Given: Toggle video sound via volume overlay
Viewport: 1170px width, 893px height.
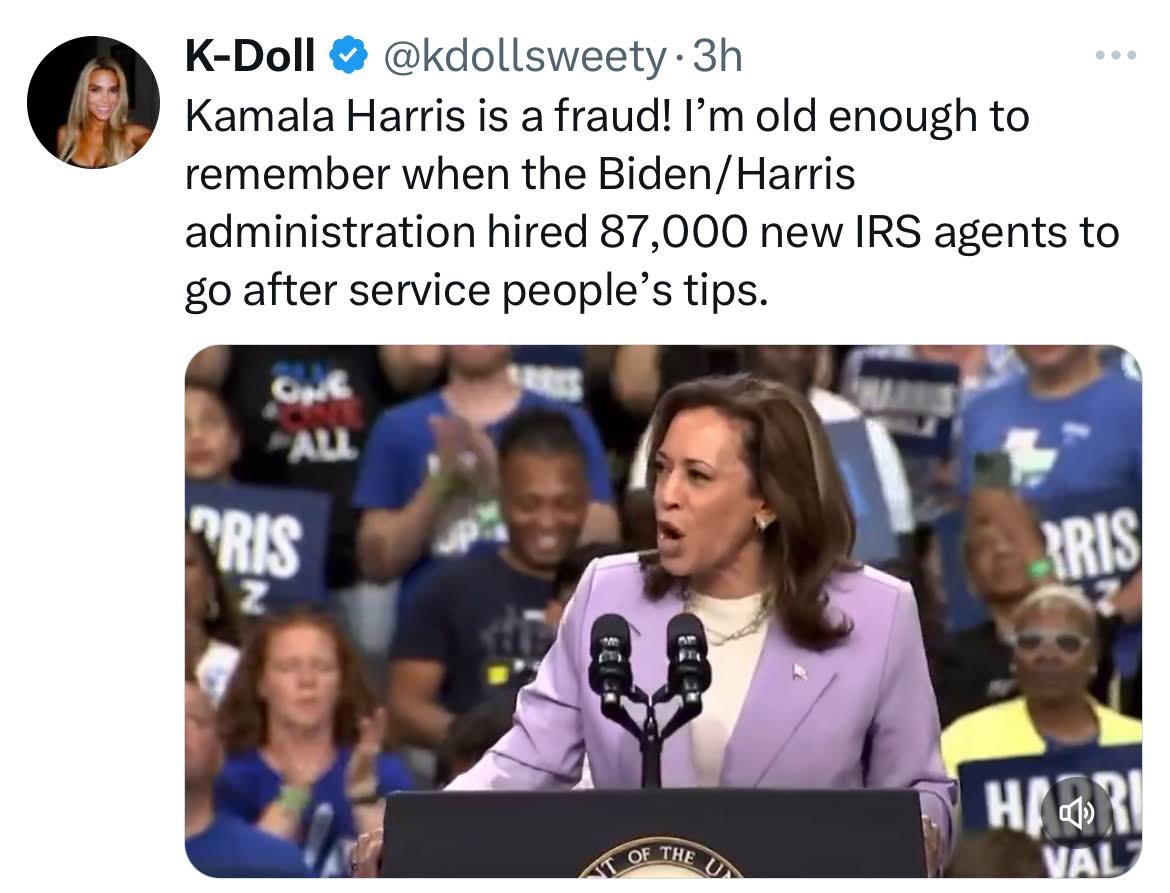Looking at the screenshot, I should (x=1077, y=812).
